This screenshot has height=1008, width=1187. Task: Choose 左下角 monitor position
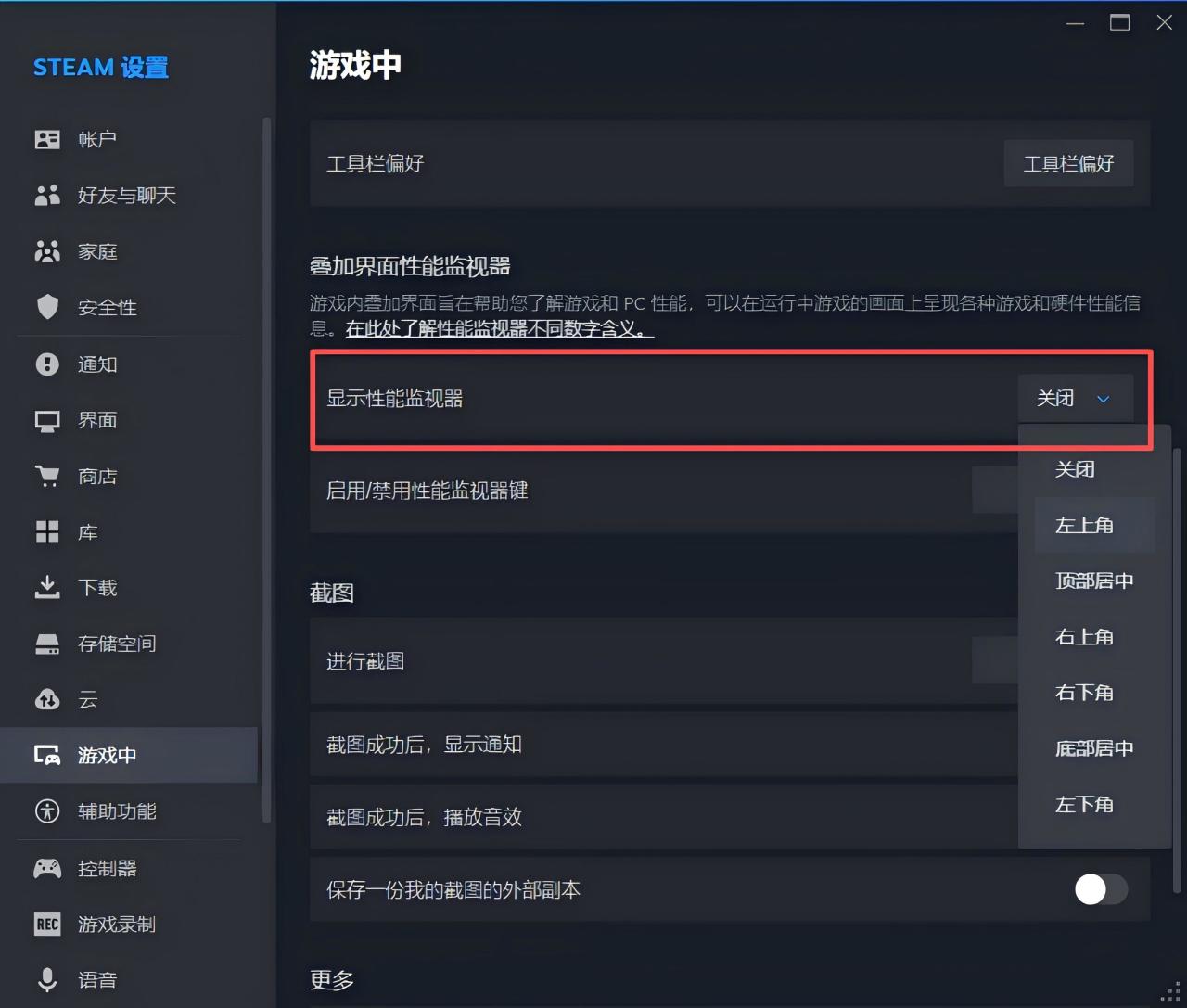[1094, 804]
